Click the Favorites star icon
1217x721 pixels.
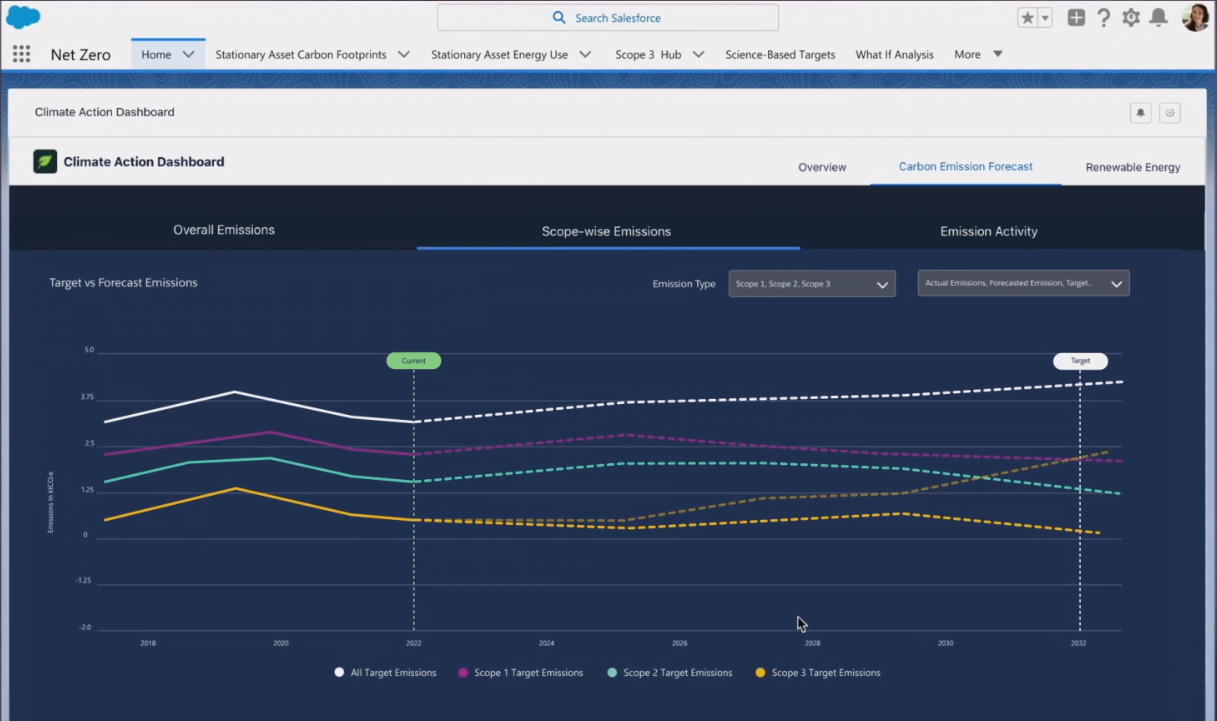[1028, 18]
